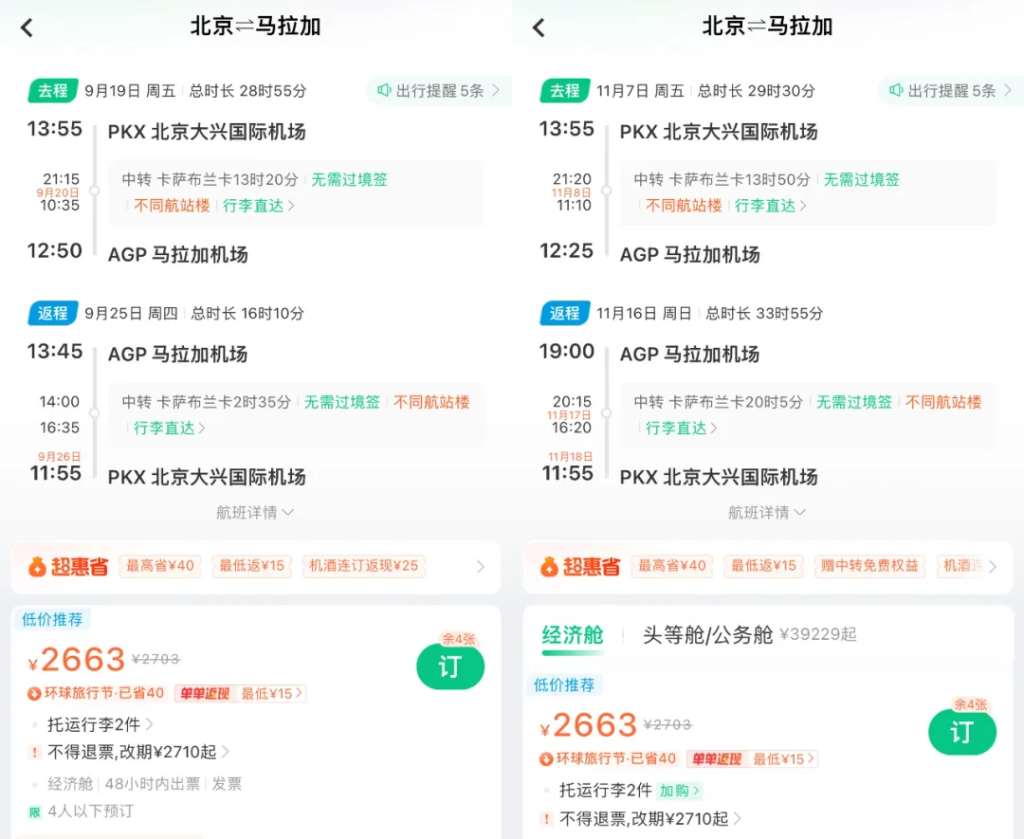Tap the 超惠省 money bag icon on the left
1024x839 pixels.
coord(37,567)
